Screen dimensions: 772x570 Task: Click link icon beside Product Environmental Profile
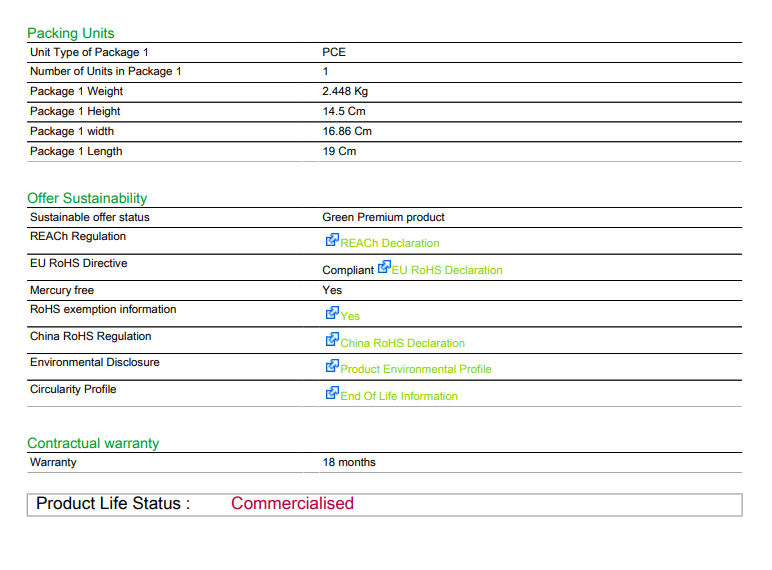pyautogui.click(x=332, y=366)
